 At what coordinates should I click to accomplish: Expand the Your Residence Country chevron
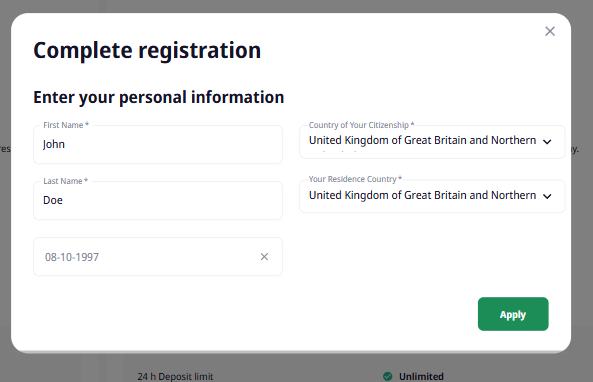547,196
